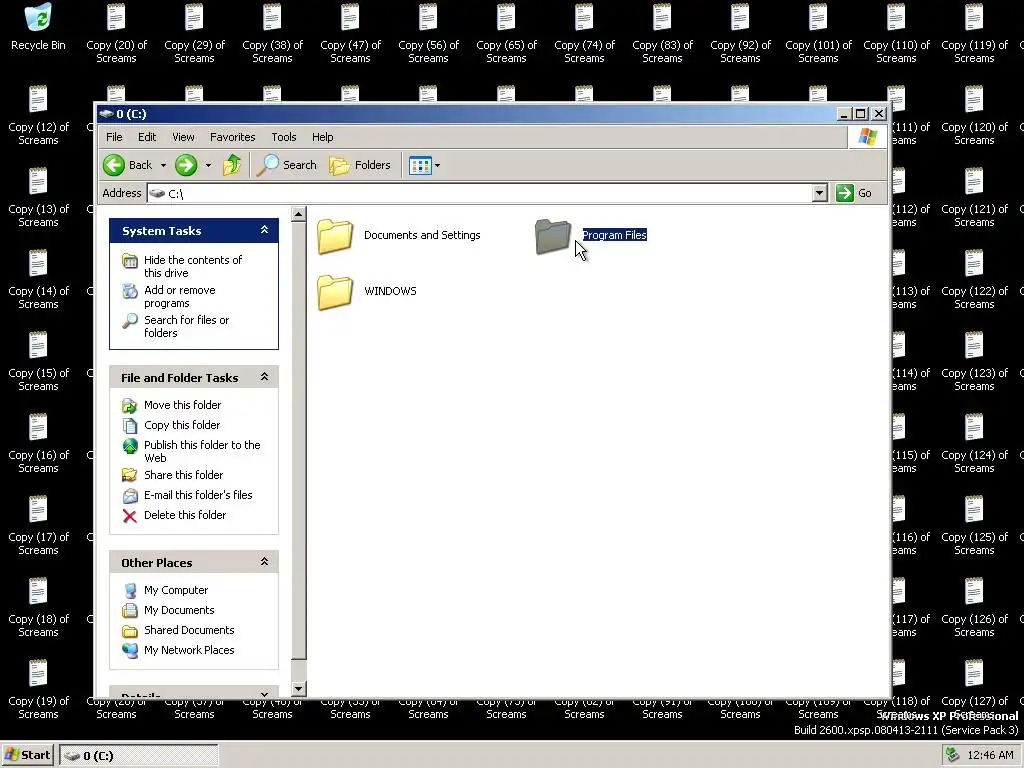The image size is (1024, 768).
Task: Select the Recycle Bin desktop icon
Action: click(x=38, y=28)
